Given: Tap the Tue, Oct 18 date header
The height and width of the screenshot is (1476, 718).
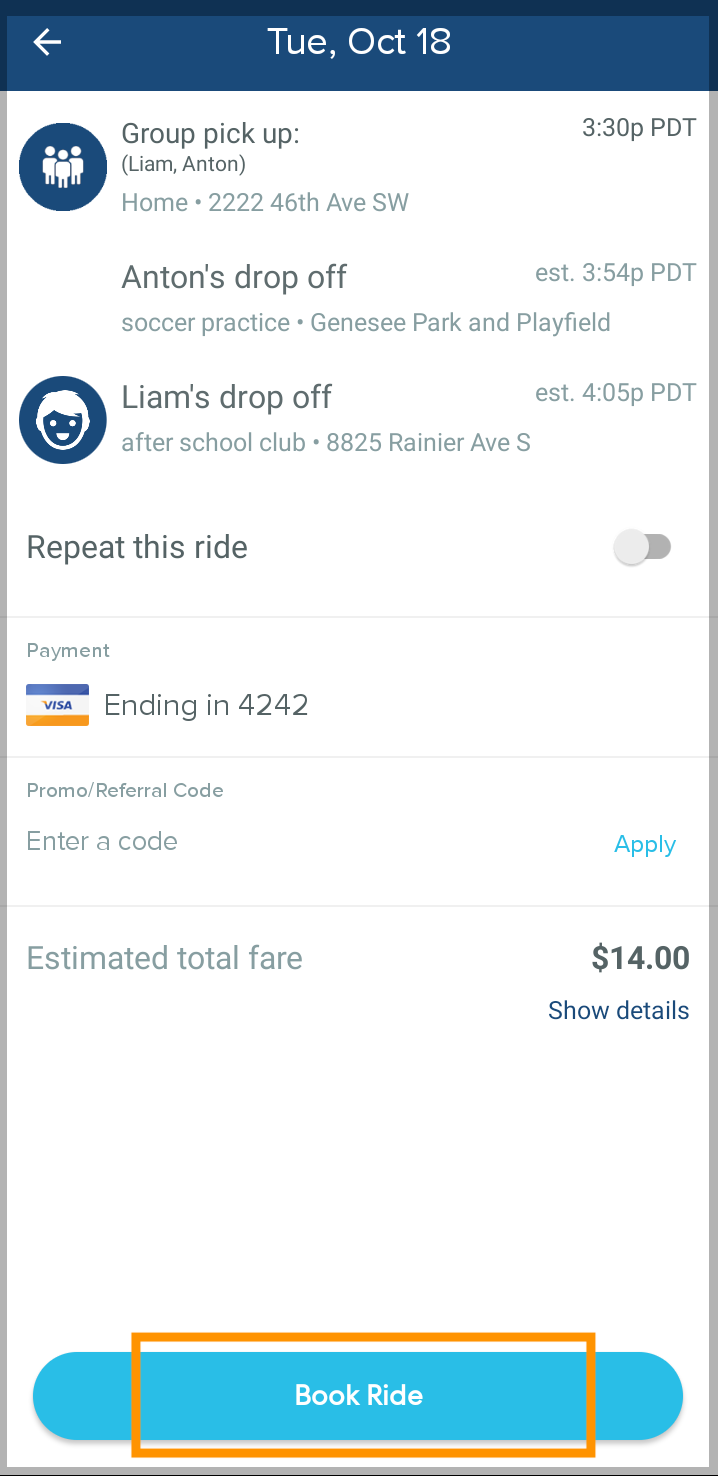Looking at the screenshot, I should [x=359, y=42].
